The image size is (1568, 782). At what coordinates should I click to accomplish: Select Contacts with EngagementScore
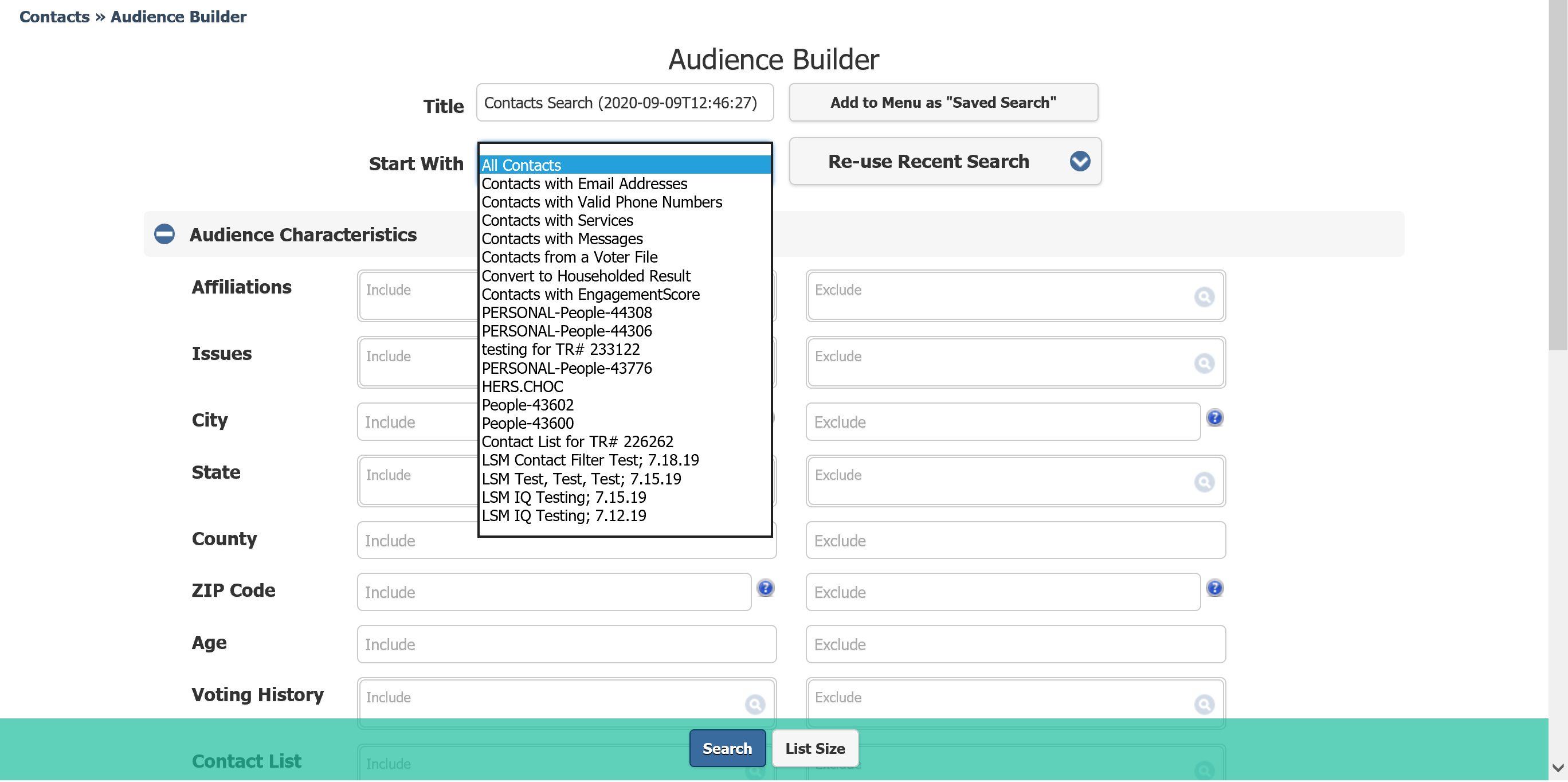625,294
